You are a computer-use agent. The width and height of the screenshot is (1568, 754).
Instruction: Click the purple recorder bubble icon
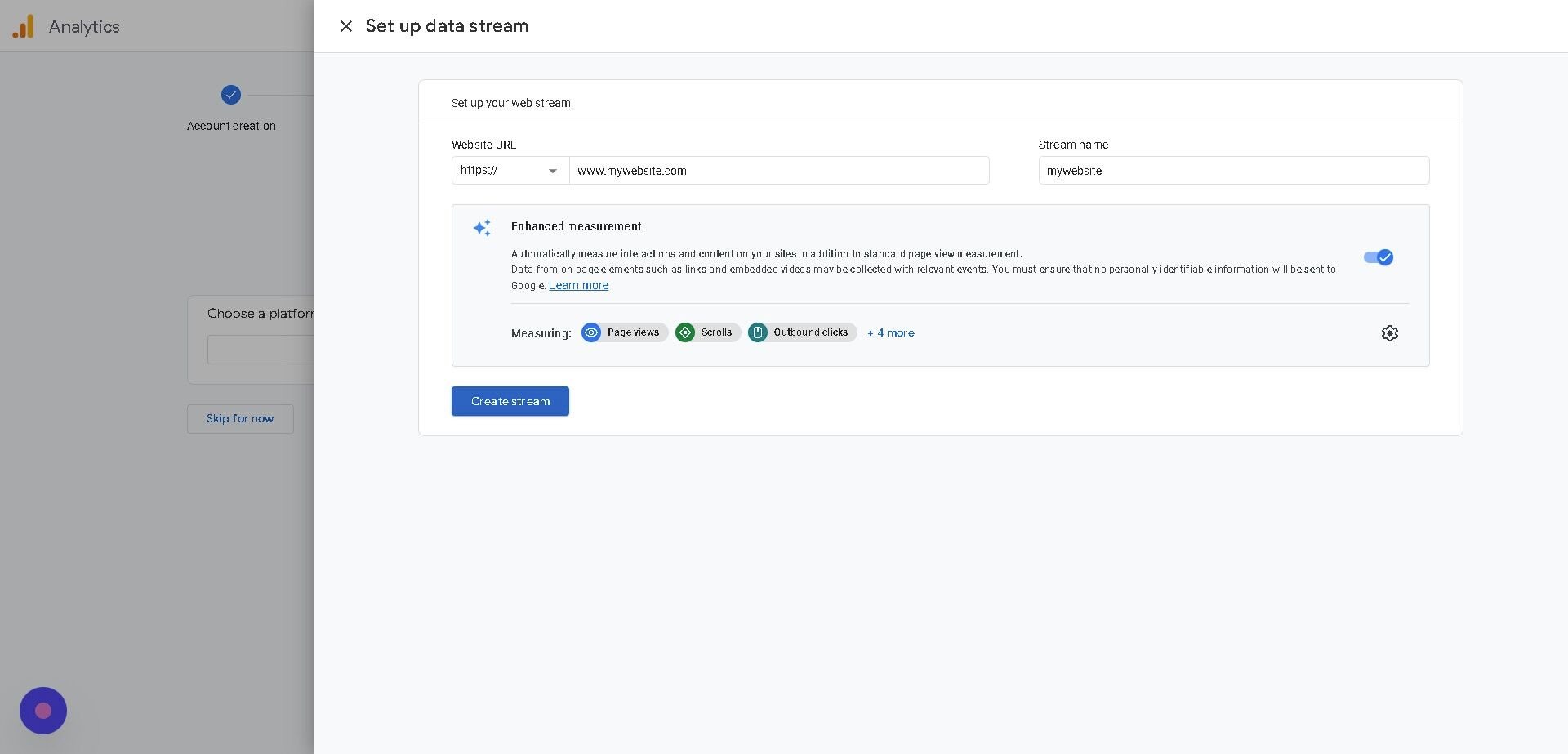click(43, 711)
